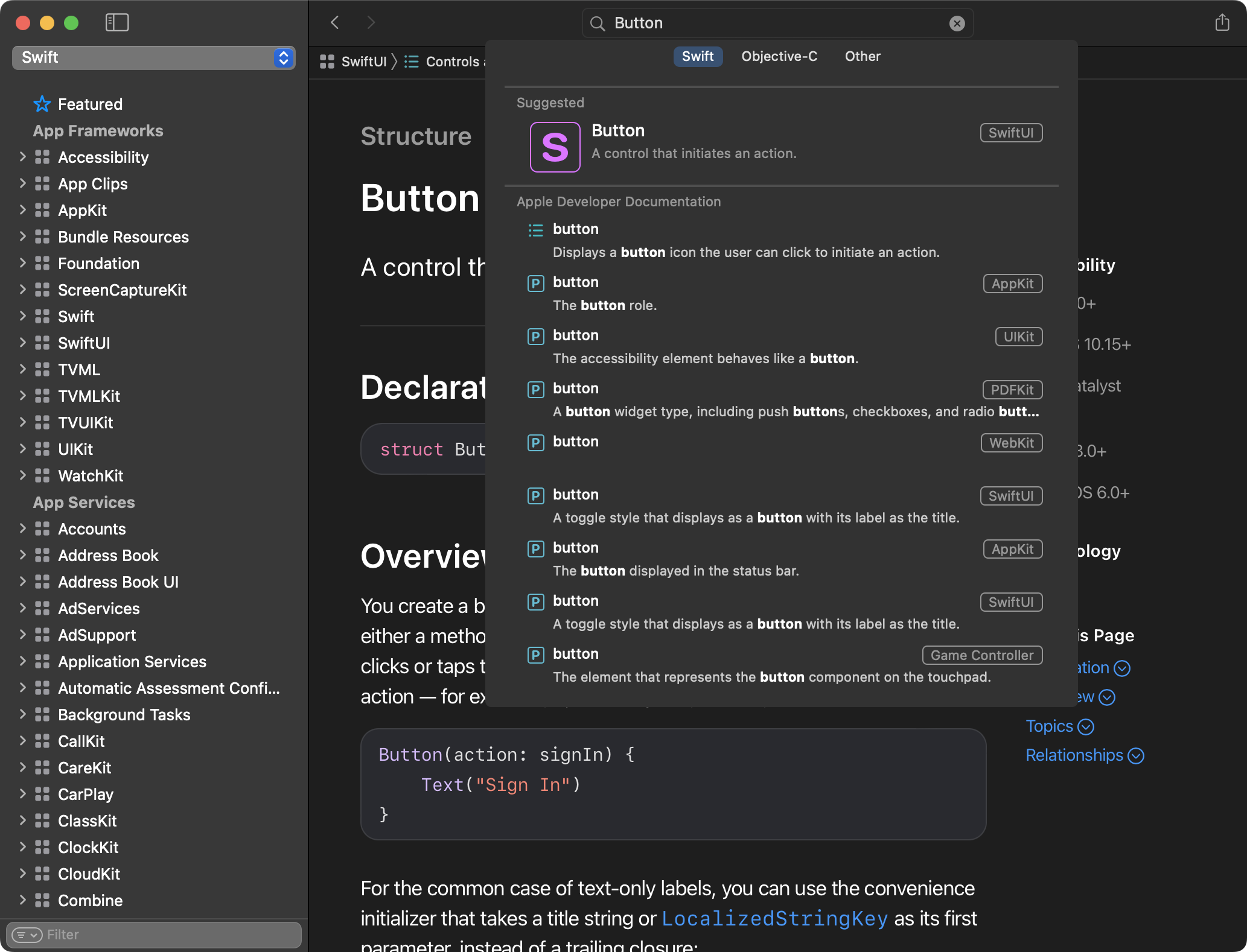The height and width of the screenshot is (952, 1247).
Task: Click the SwiftUI grid icon in breadcrumb
Action: point(327,62)
